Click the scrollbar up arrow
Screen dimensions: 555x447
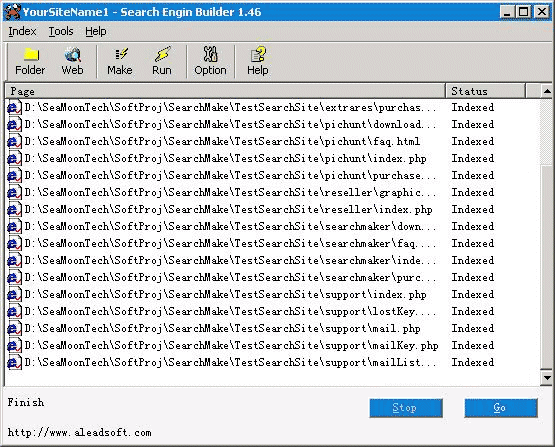pos(547,91)
